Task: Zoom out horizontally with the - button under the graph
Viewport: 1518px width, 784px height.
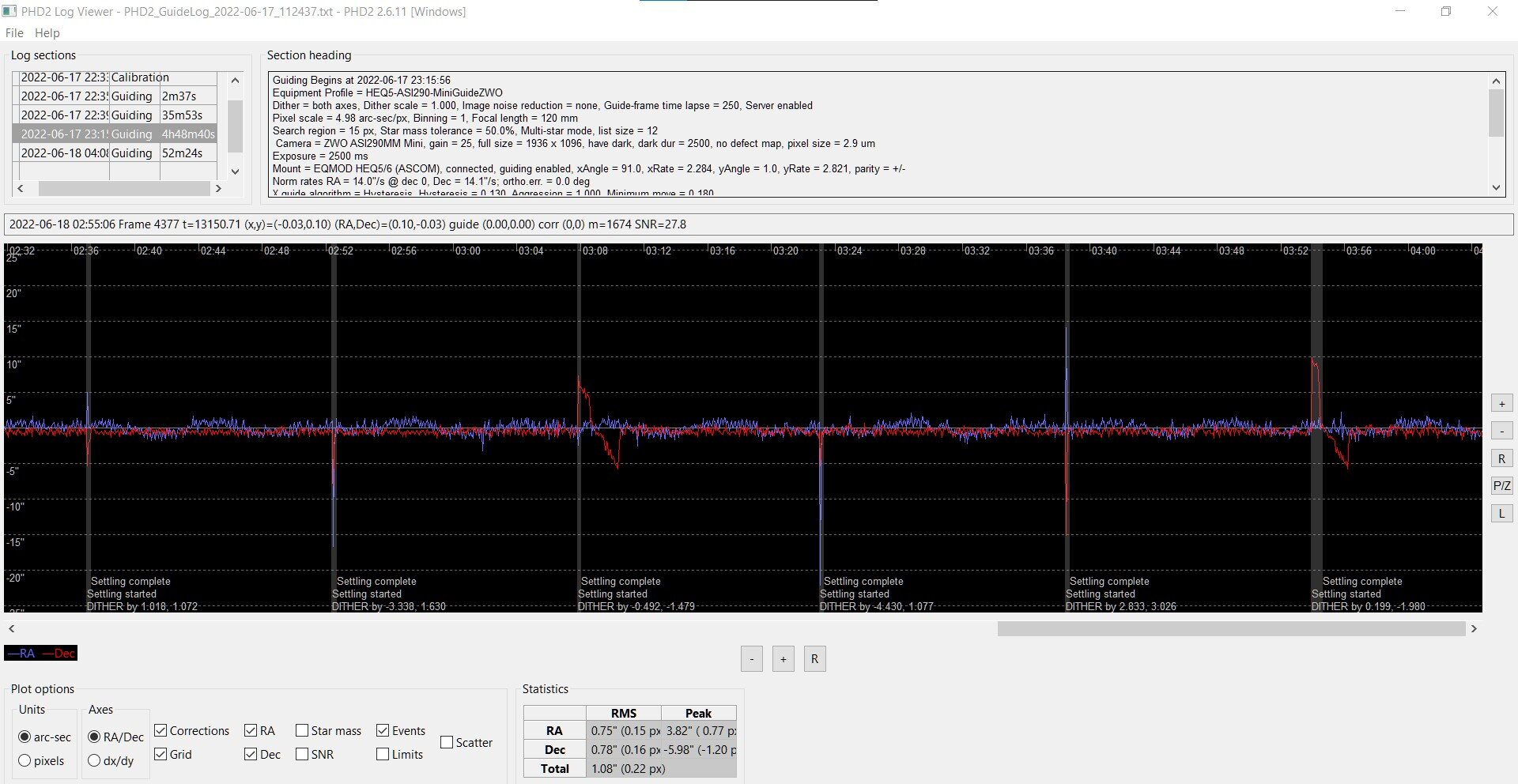Action: click(752, 659)
